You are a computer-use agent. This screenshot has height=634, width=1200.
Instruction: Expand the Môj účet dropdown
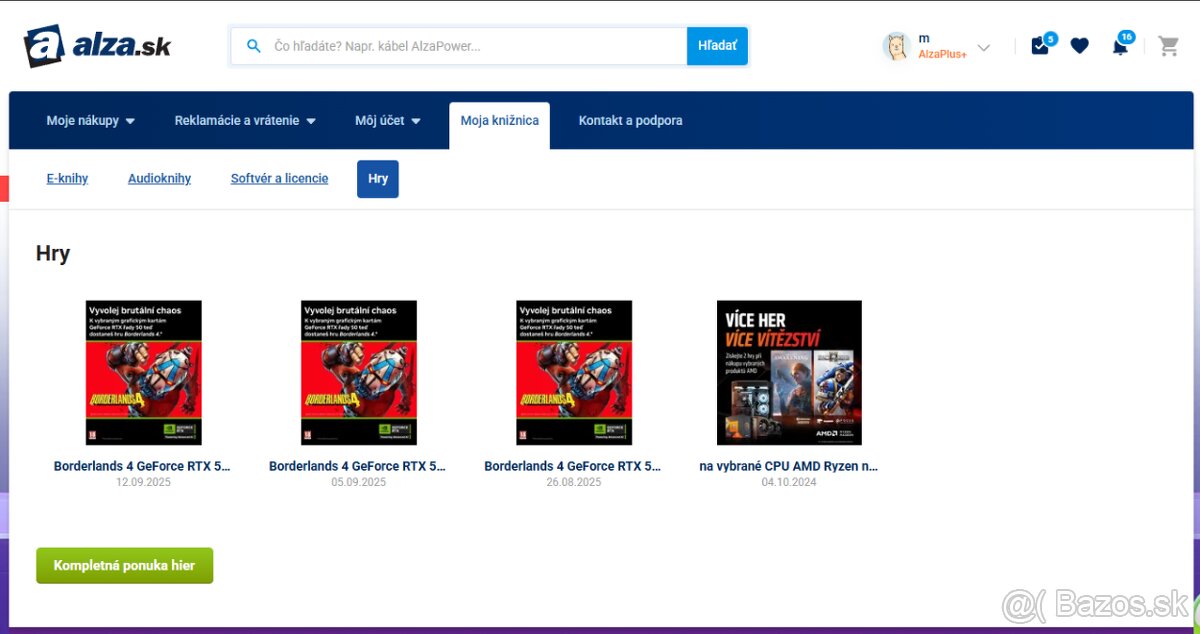(x=388, y=121)
